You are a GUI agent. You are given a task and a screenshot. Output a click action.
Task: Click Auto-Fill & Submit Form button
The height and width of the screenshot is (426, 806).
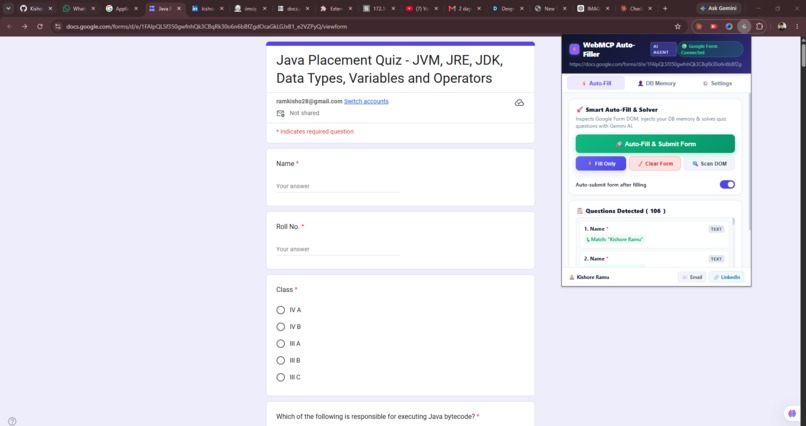click(655, 144)
